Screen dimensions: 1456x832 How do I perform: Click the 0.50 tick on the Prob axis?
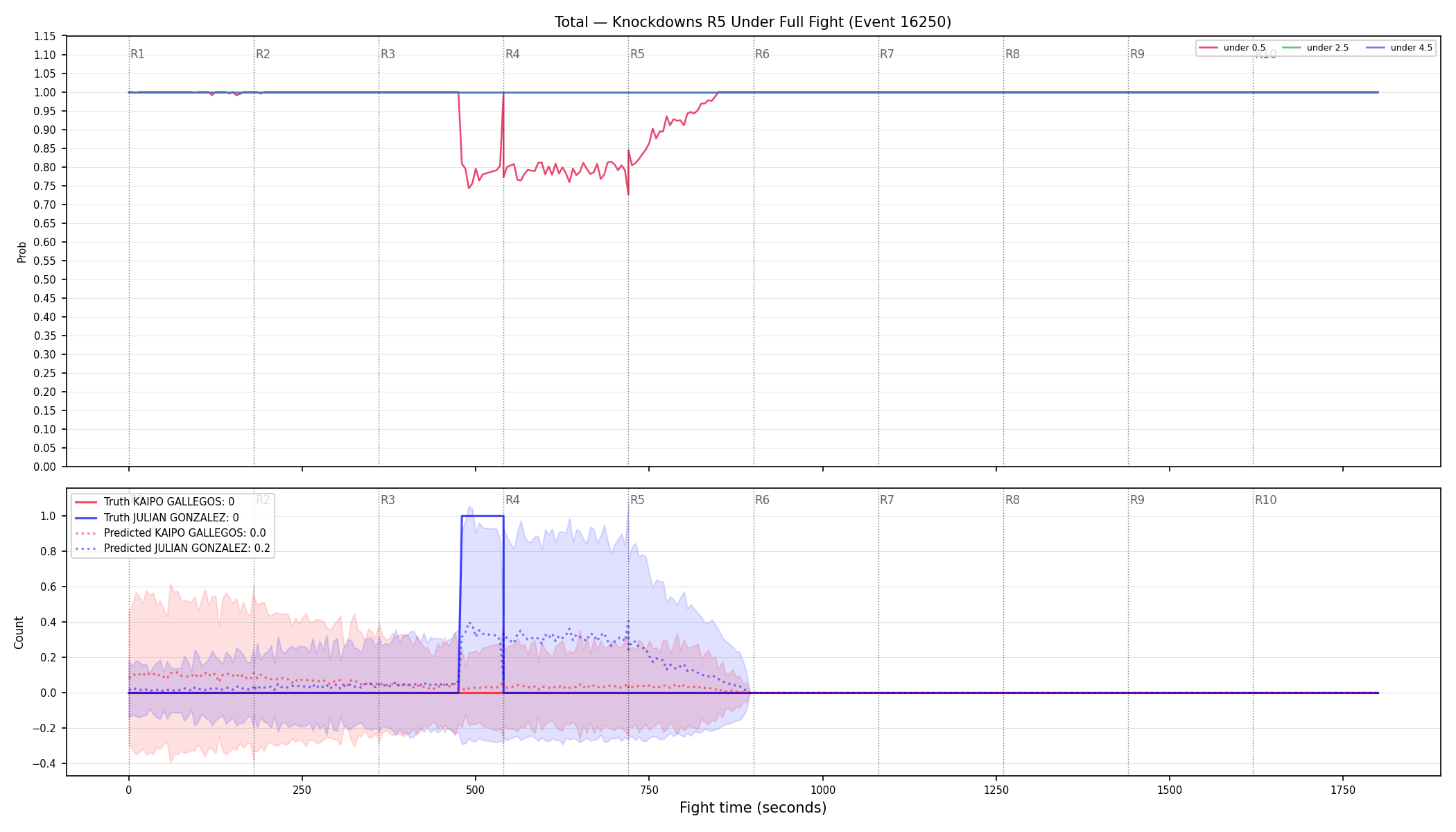click(x=45, y=279)
